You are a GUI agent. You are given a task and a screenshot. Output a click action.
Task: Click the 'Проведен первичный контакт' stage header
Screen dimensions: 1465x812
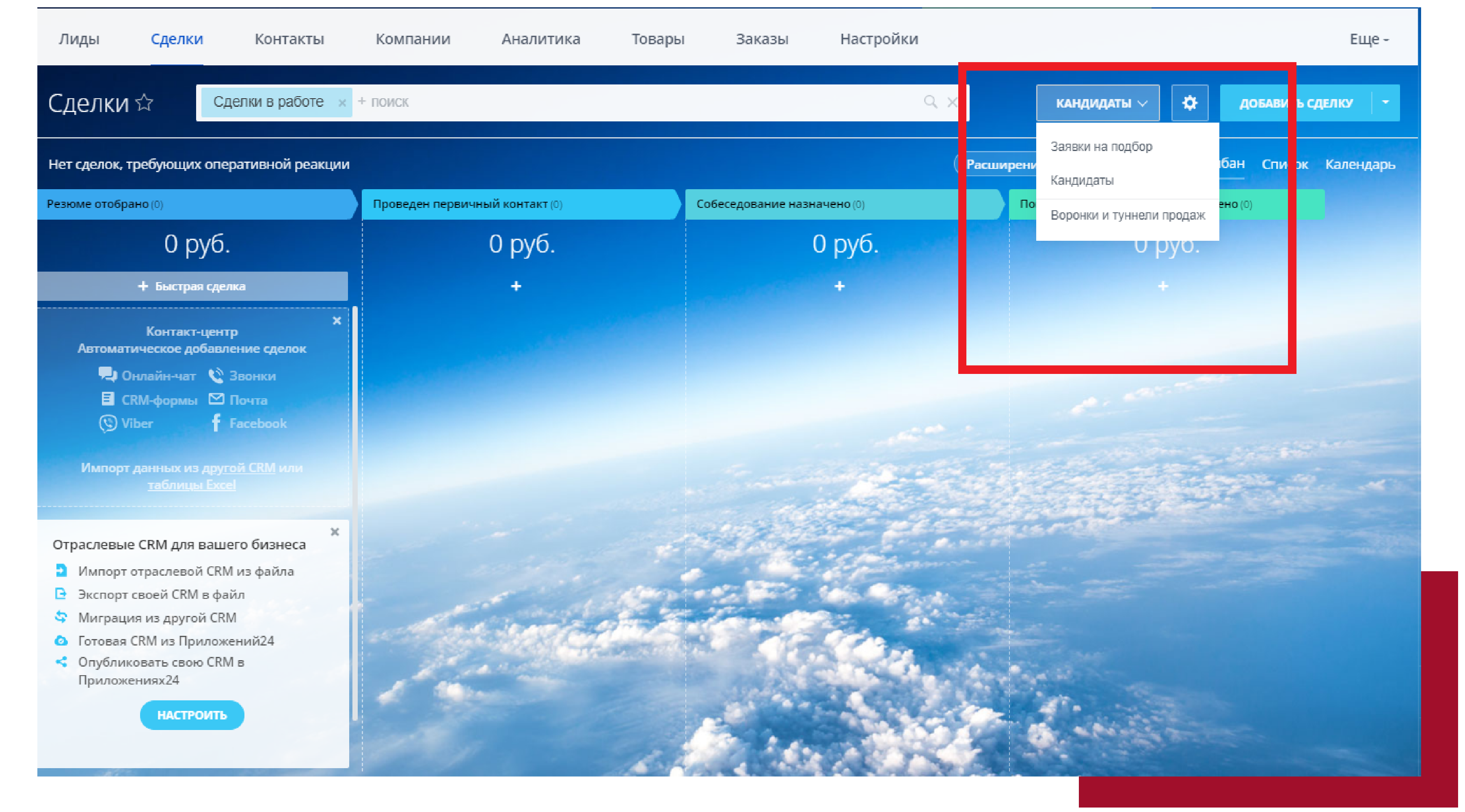[x=521, y=204]
